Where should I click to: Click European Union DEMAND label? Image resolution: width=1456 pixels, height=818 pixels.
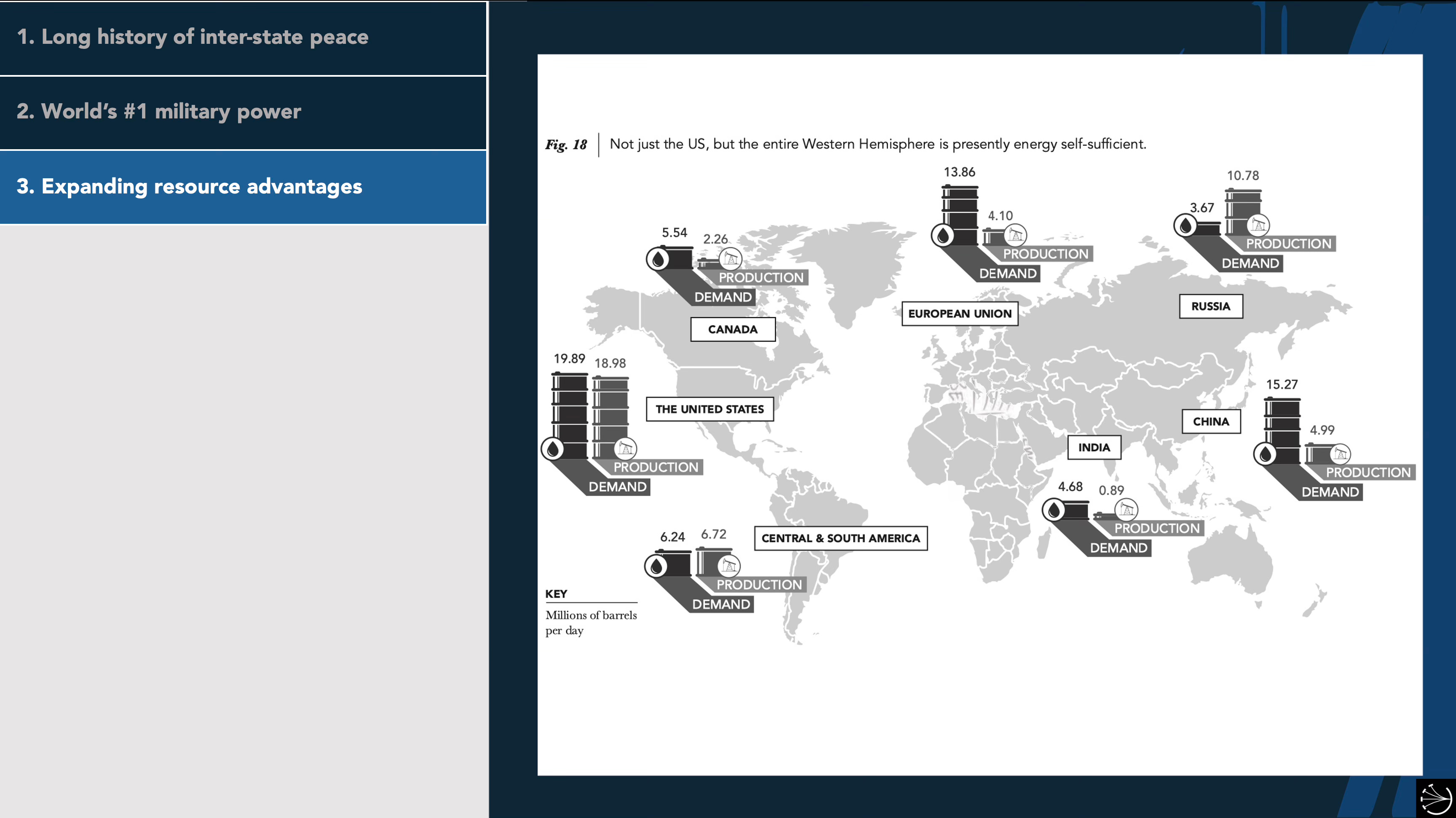[x=1008, y=274]
